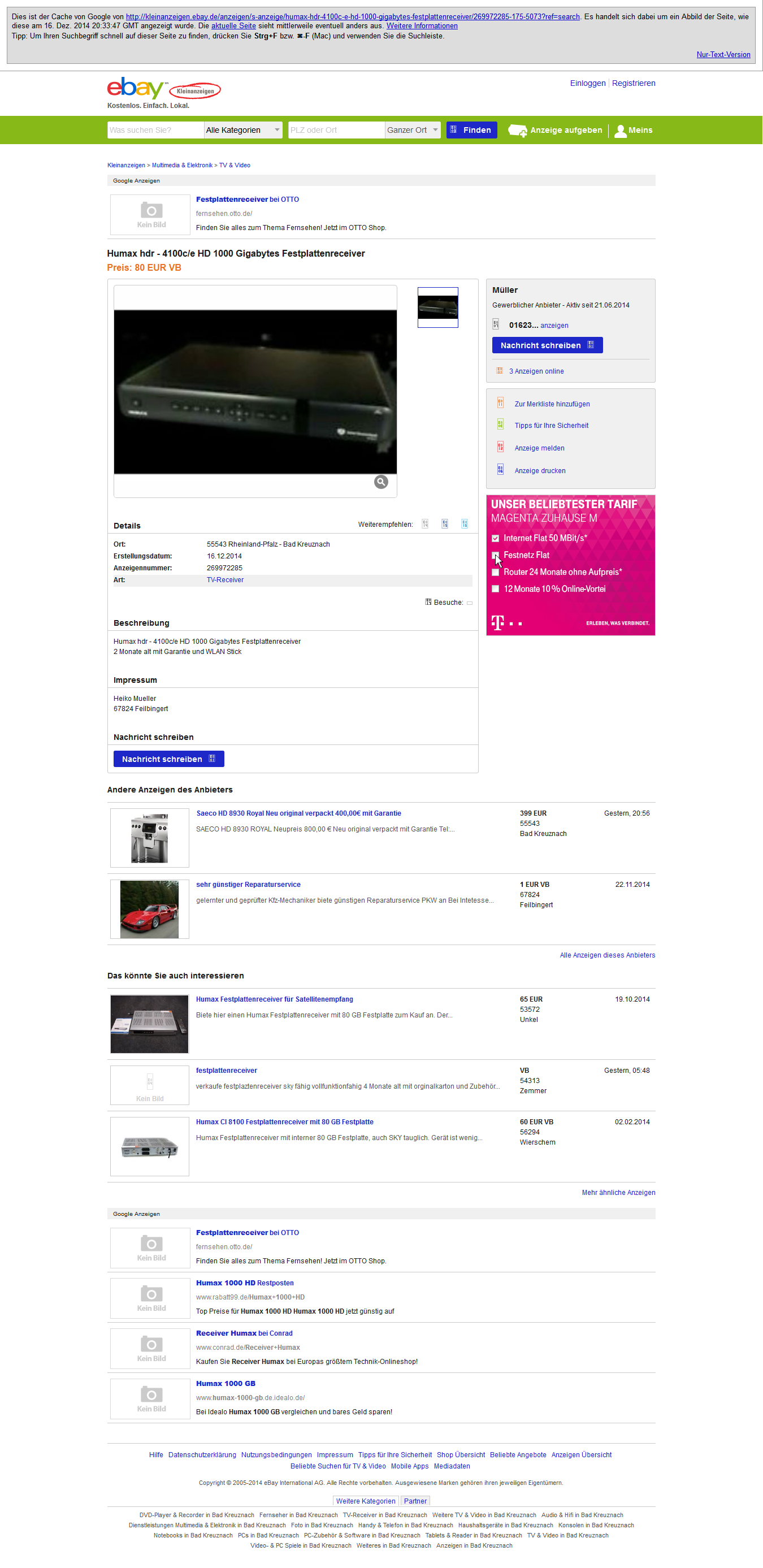
Task: Click Datenschutzerklärung footer link
Action: (x=202, y=1455)
